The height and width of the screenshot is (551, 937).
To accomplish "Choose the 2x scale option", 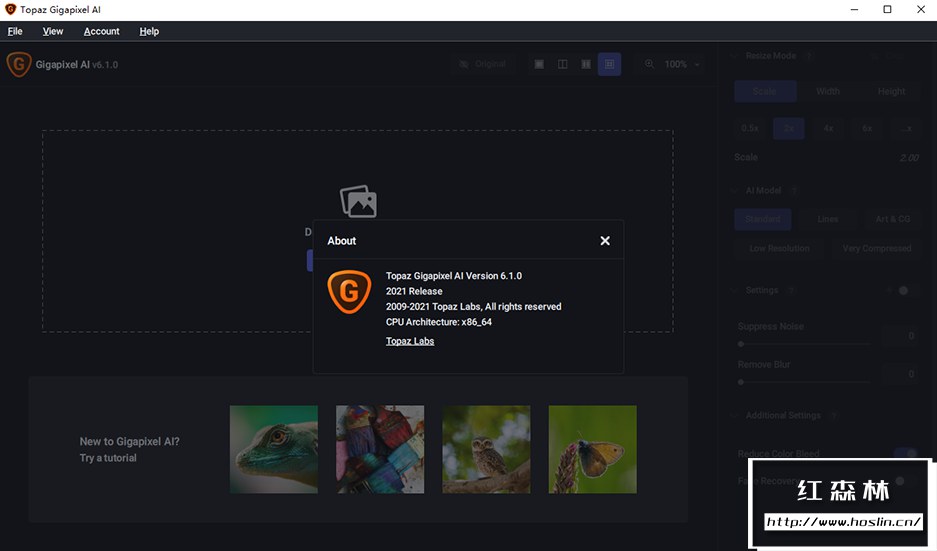I will pos(789,128).
